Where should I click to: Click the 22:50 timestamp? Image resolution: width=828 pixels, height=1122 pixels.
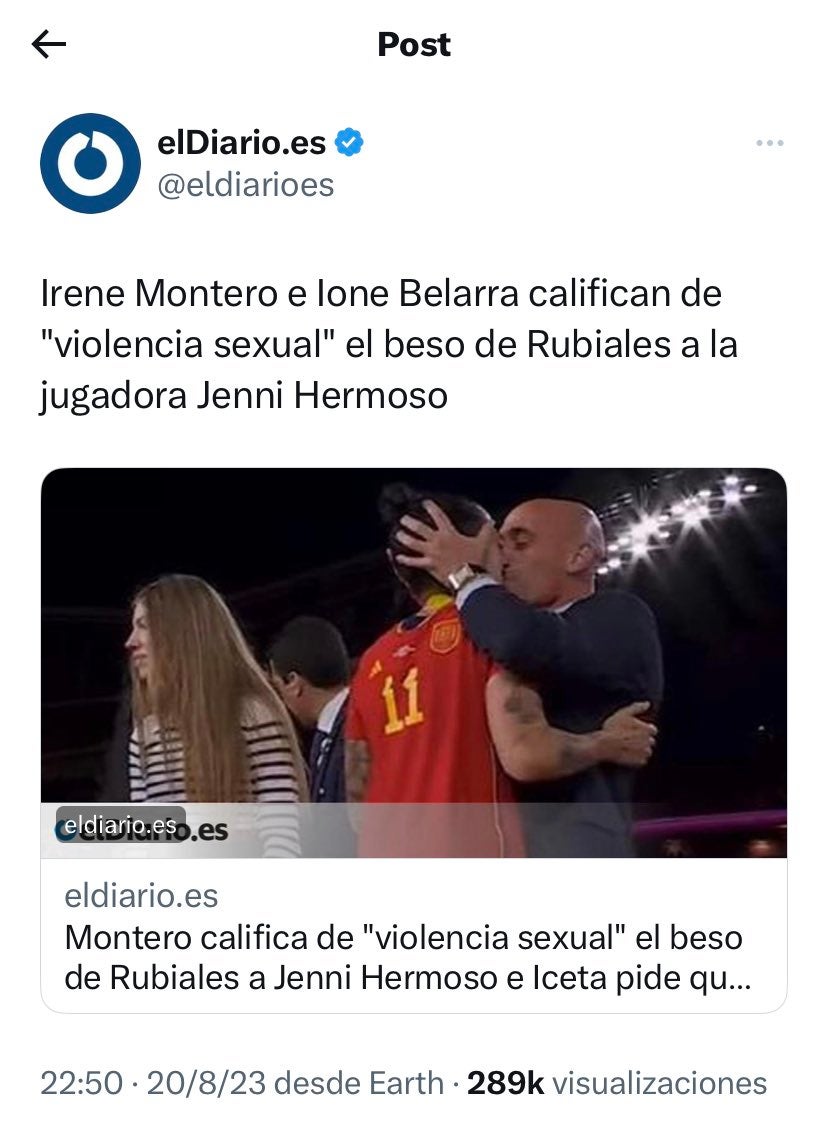[82, 1083]
